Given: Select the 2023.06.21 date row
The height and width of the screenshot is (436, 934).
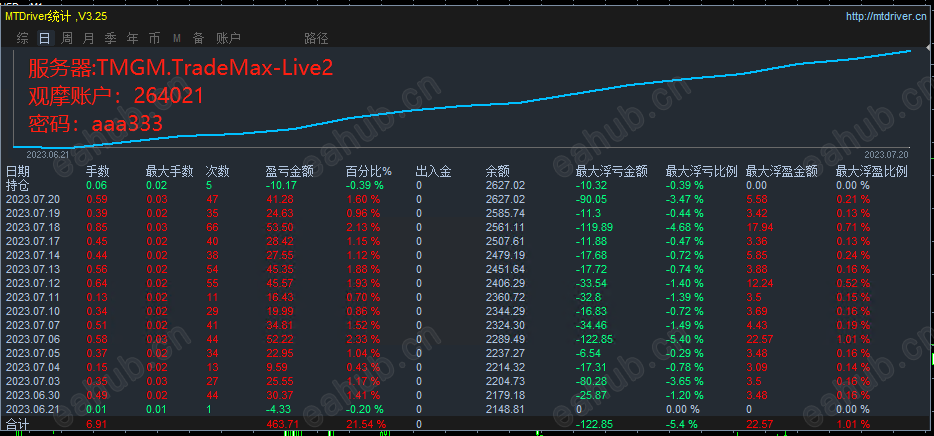Looking at the screenshot, I should pyautogui.click(x=32, y=409).
